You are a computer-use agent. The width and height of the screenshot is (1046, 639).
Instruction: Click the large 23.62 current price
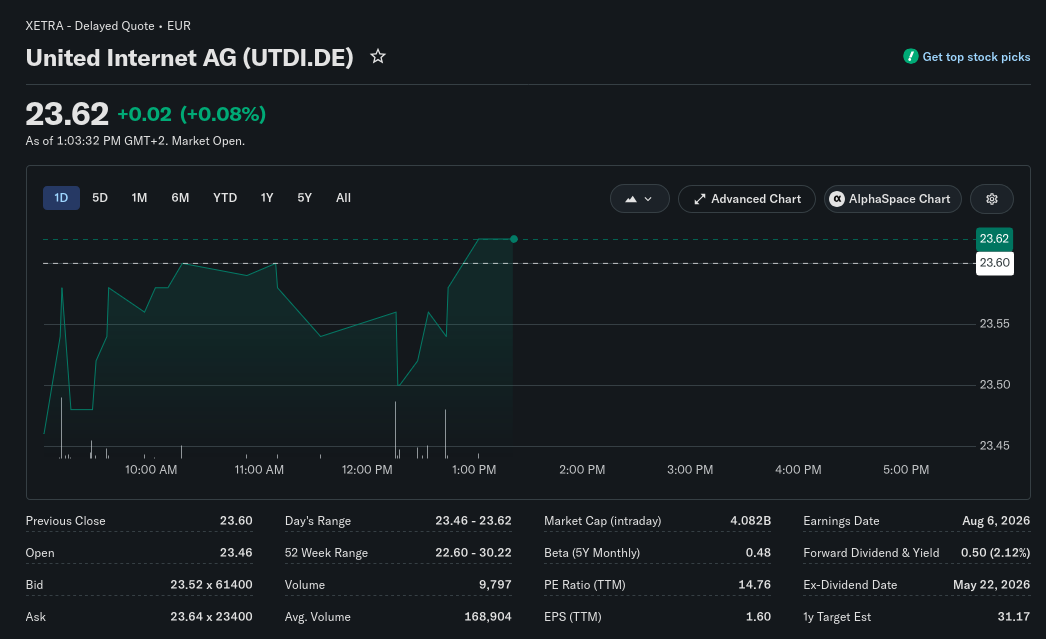point(67,114)
